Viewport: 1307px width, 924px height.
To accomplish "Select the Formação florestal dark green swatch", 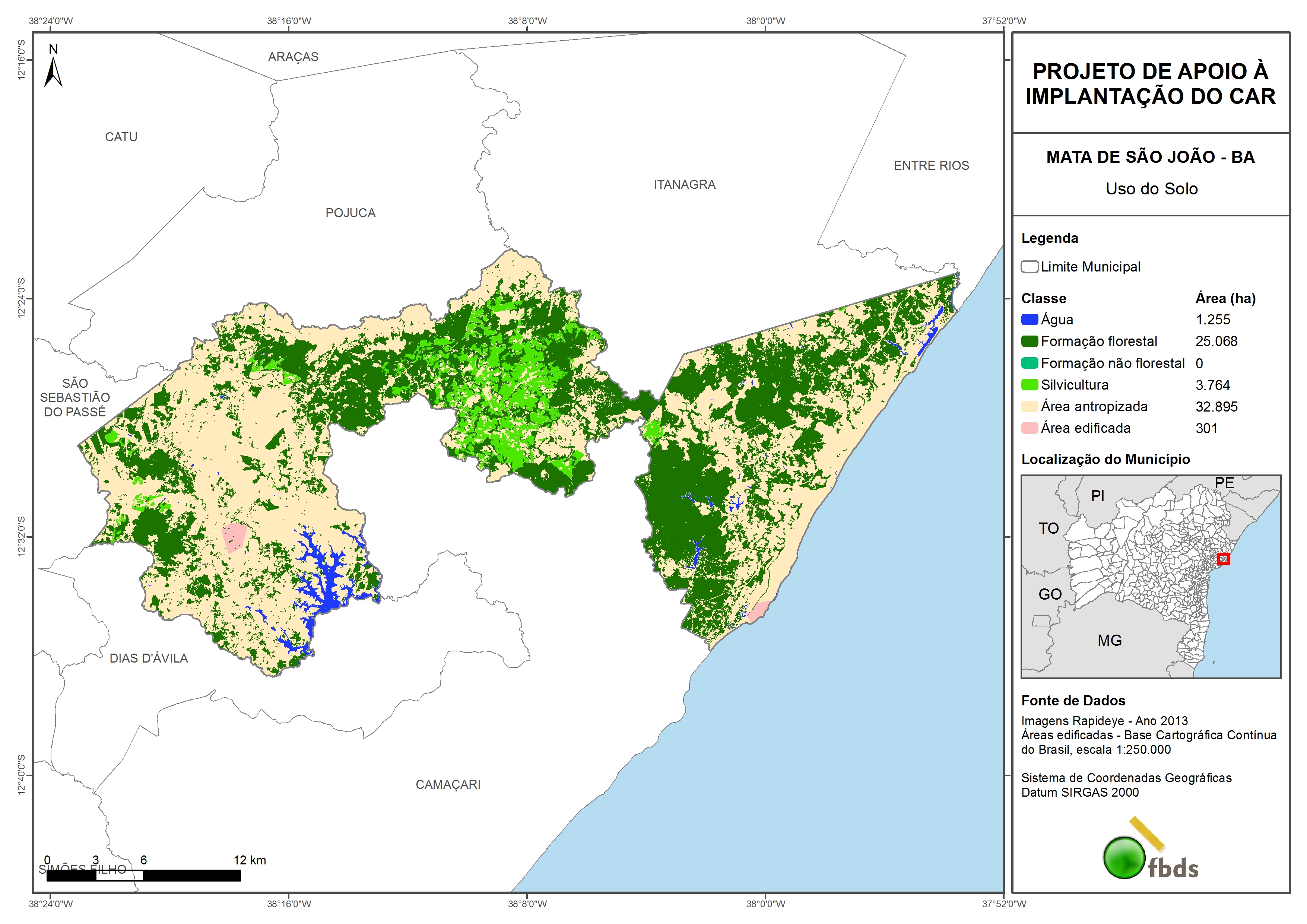I will click(1029, 342).
